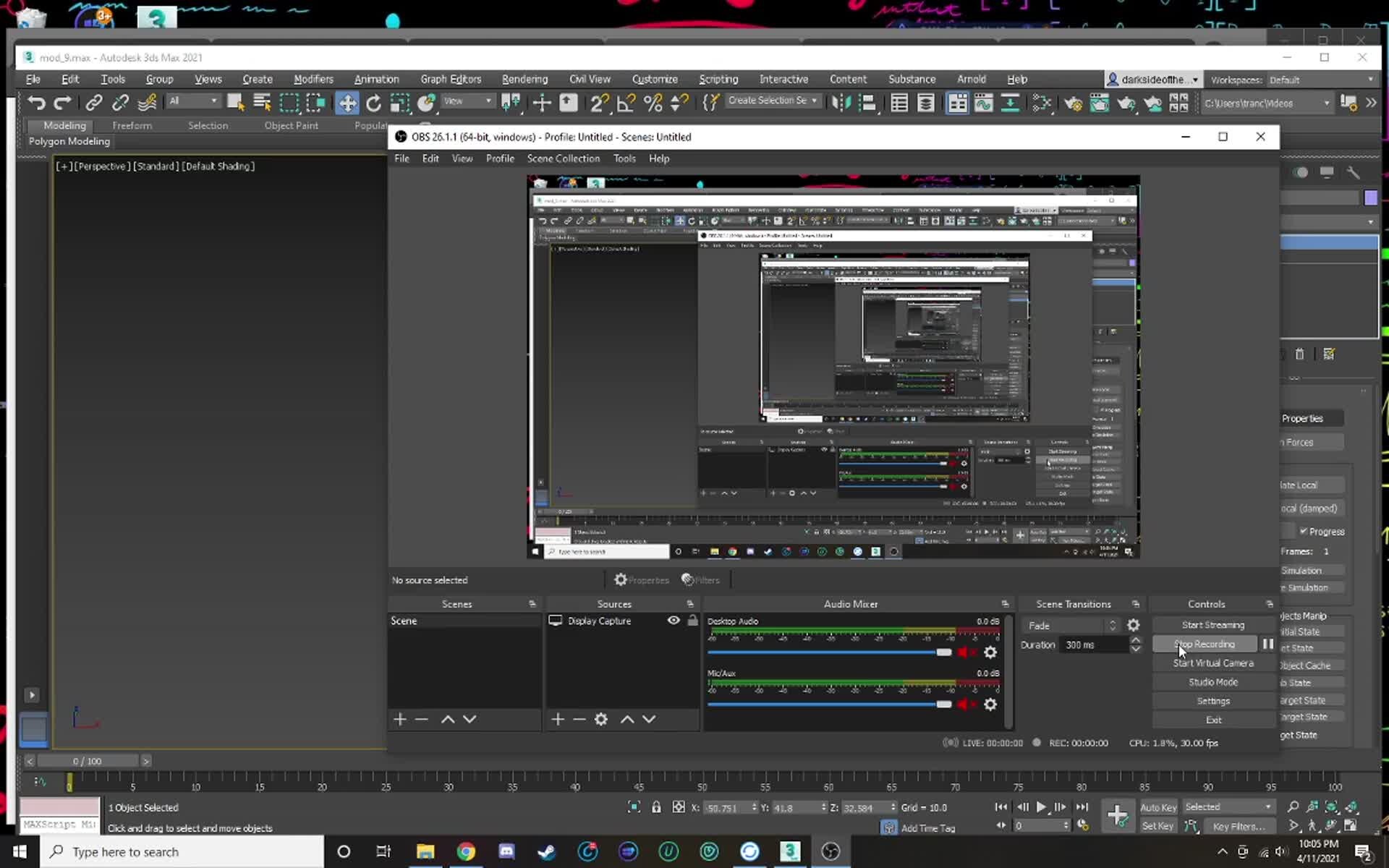Viewport: 1389px width, 868px height.
Task: Add a new source with plus icon
Action: (x=557, y=719)
